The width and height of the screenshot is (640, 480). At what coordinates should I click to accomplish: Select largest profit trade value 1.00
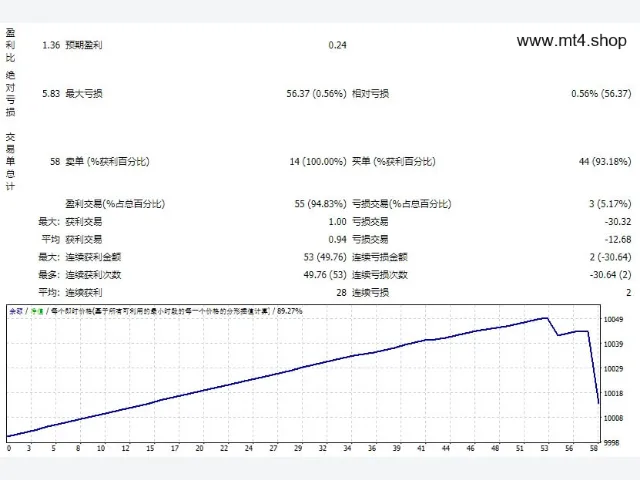[x=337, y=222]
